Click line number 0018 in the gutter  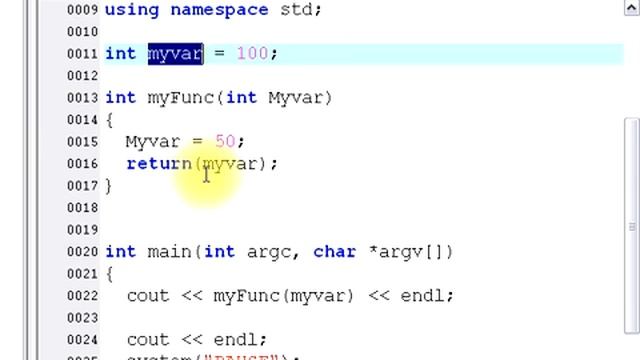point(82,208)
